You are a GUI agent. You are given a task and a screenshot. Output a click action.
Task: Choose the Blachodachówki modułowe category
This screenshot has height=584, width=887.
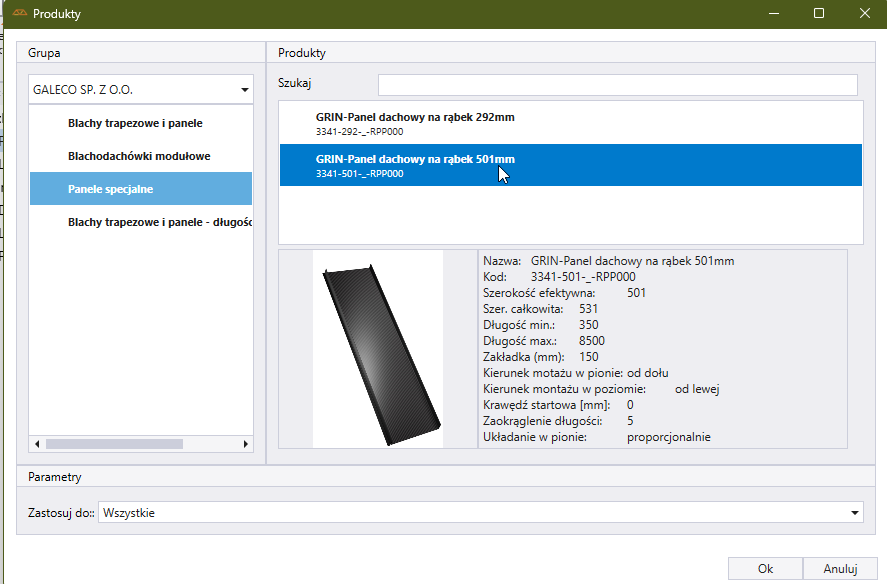tap(139, 157)
